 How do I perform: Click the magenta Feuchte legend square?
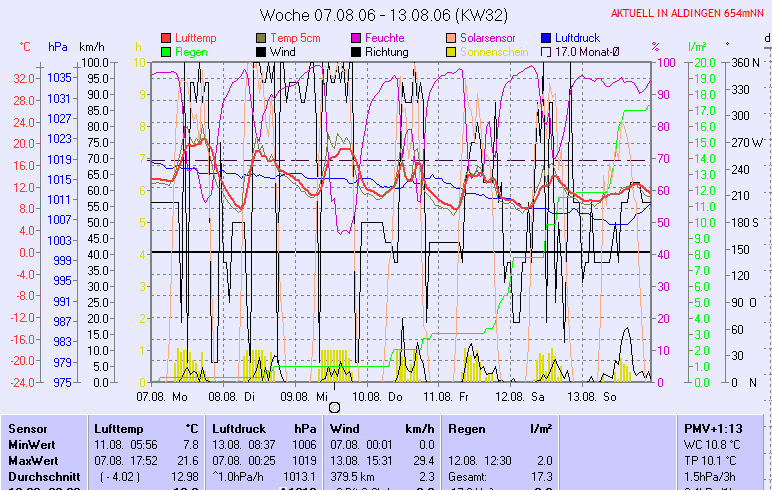[356, 37]
